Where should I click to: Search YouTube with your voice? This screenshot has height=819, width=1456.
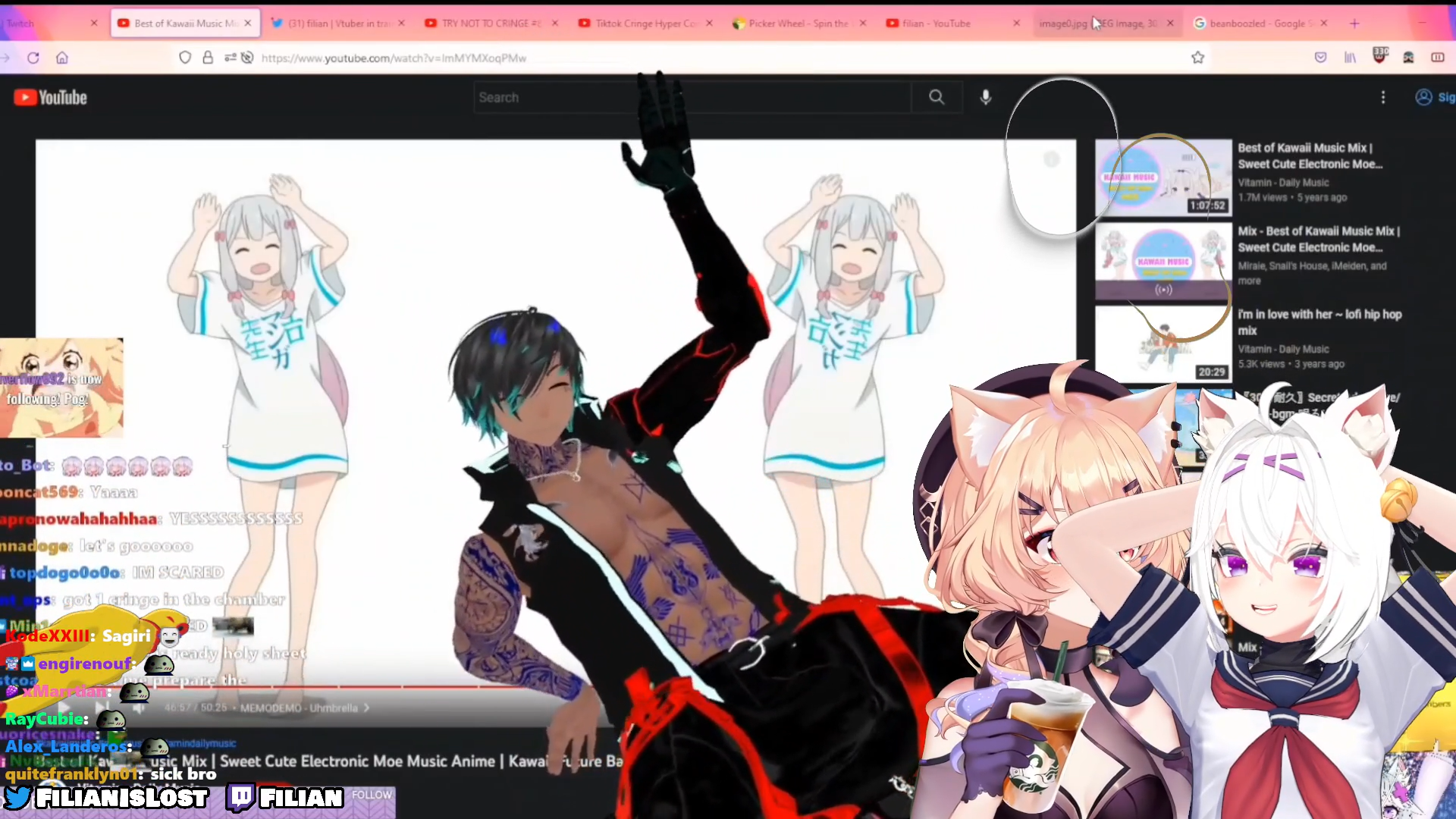pos(985,97)
